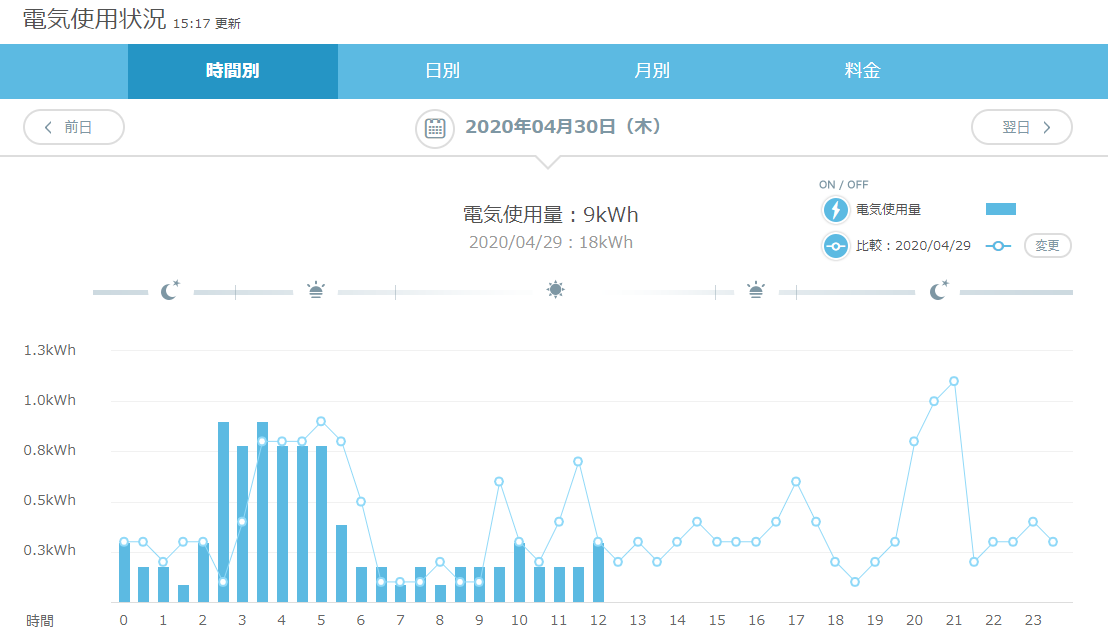
Task: Click the comparison peak point at hour 21
Action: point(954,381)
